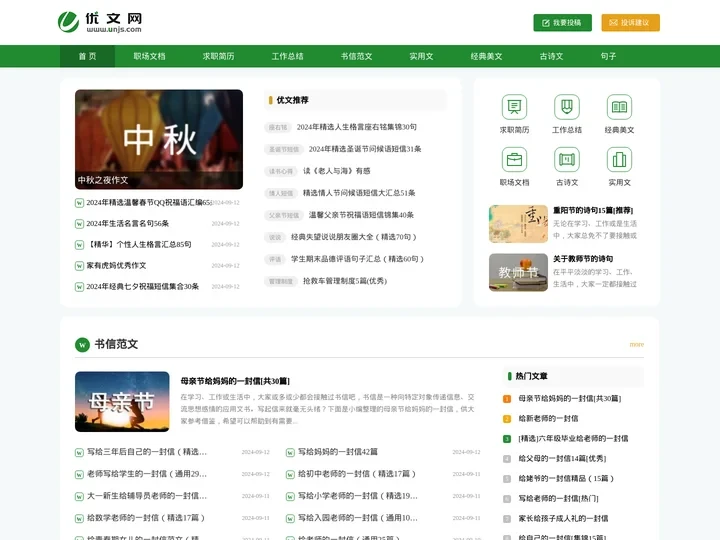Viewport: 720px width, 540px height.
Task: Open 温馨父亲节祝福语短信锦集40条
Action: [x=361, y=215]
